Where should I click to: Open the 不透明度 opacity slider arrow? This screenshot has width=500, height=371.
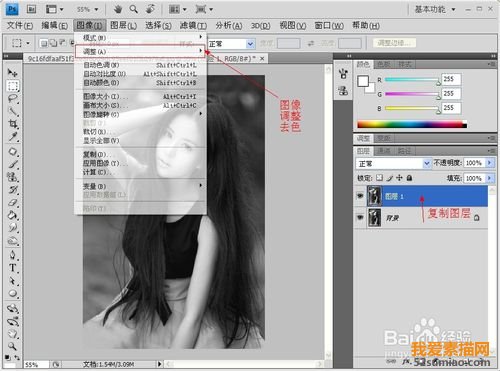(489, 163)
